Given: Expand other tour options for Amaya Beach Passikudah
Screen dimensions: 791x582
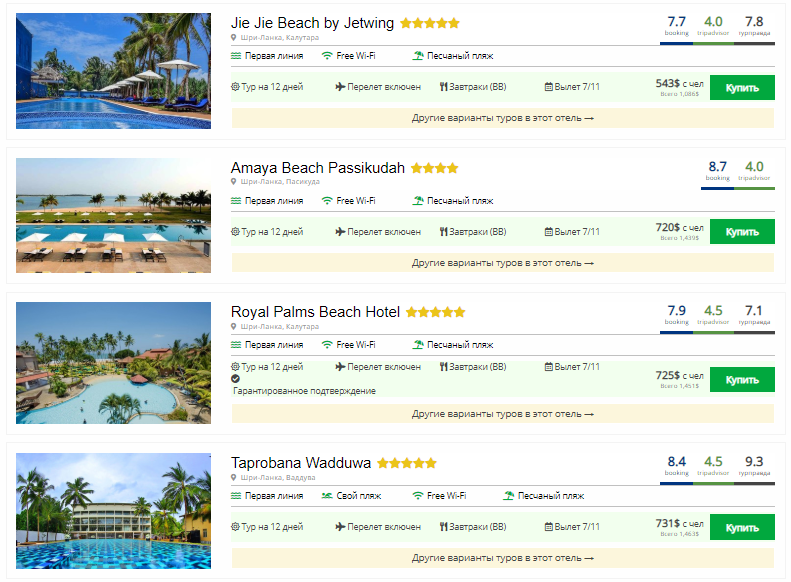Looking at the screenshot, I should point(502,263).
